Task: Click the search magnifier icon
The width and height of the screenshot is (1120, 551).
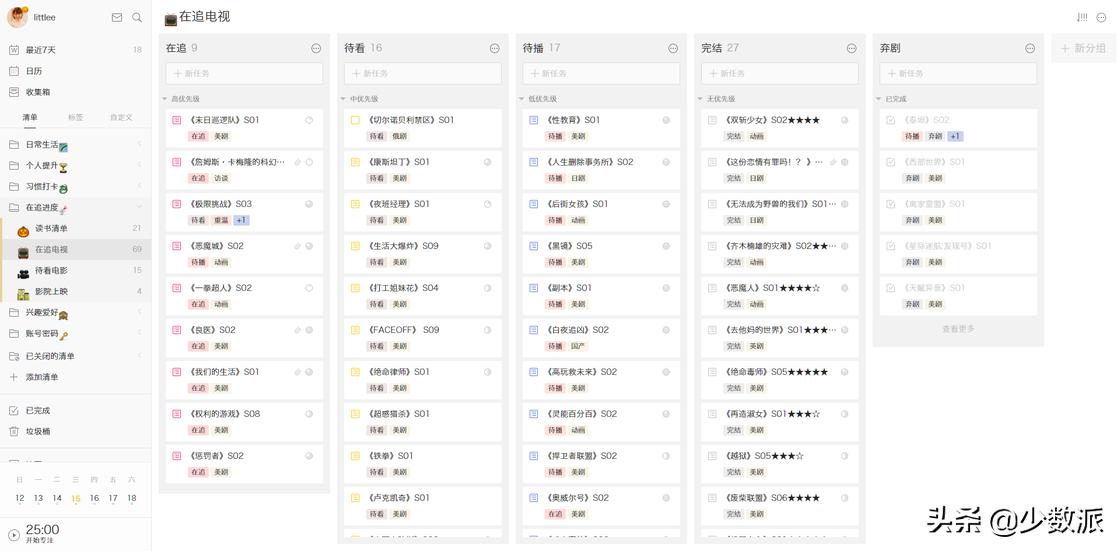Action: (x=137, y=17)
